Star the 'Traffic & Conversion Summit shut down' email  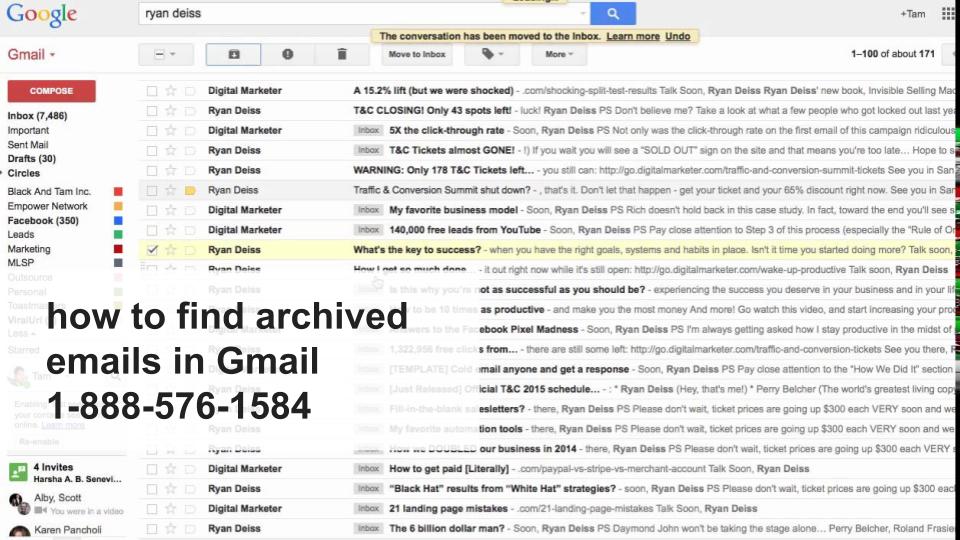(171, 190)
